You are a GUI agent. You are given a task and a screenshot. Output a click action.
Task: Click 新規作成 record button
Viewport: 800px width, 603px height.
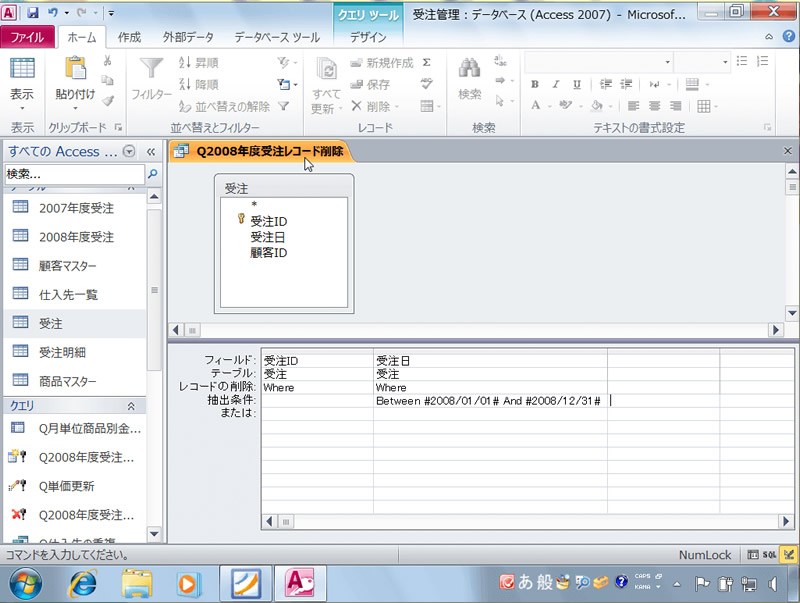tap(382, 63)
